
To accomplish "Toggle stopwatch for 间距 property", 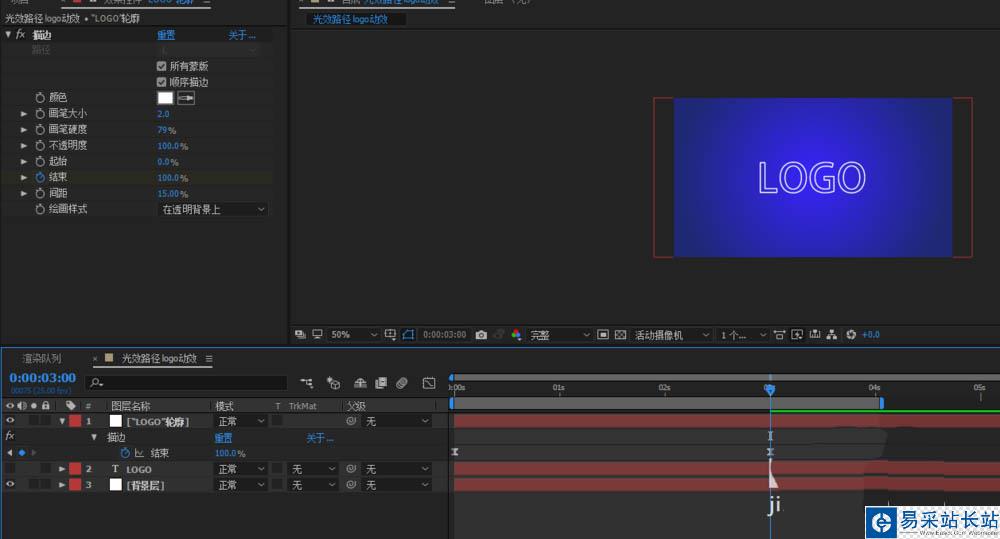I will (40, 193).
